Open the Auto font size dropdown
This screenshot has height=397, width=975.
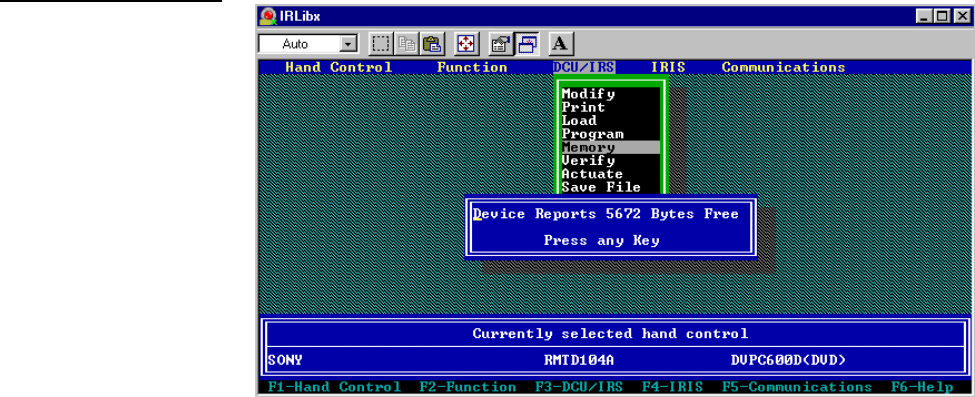click(349, 44)
